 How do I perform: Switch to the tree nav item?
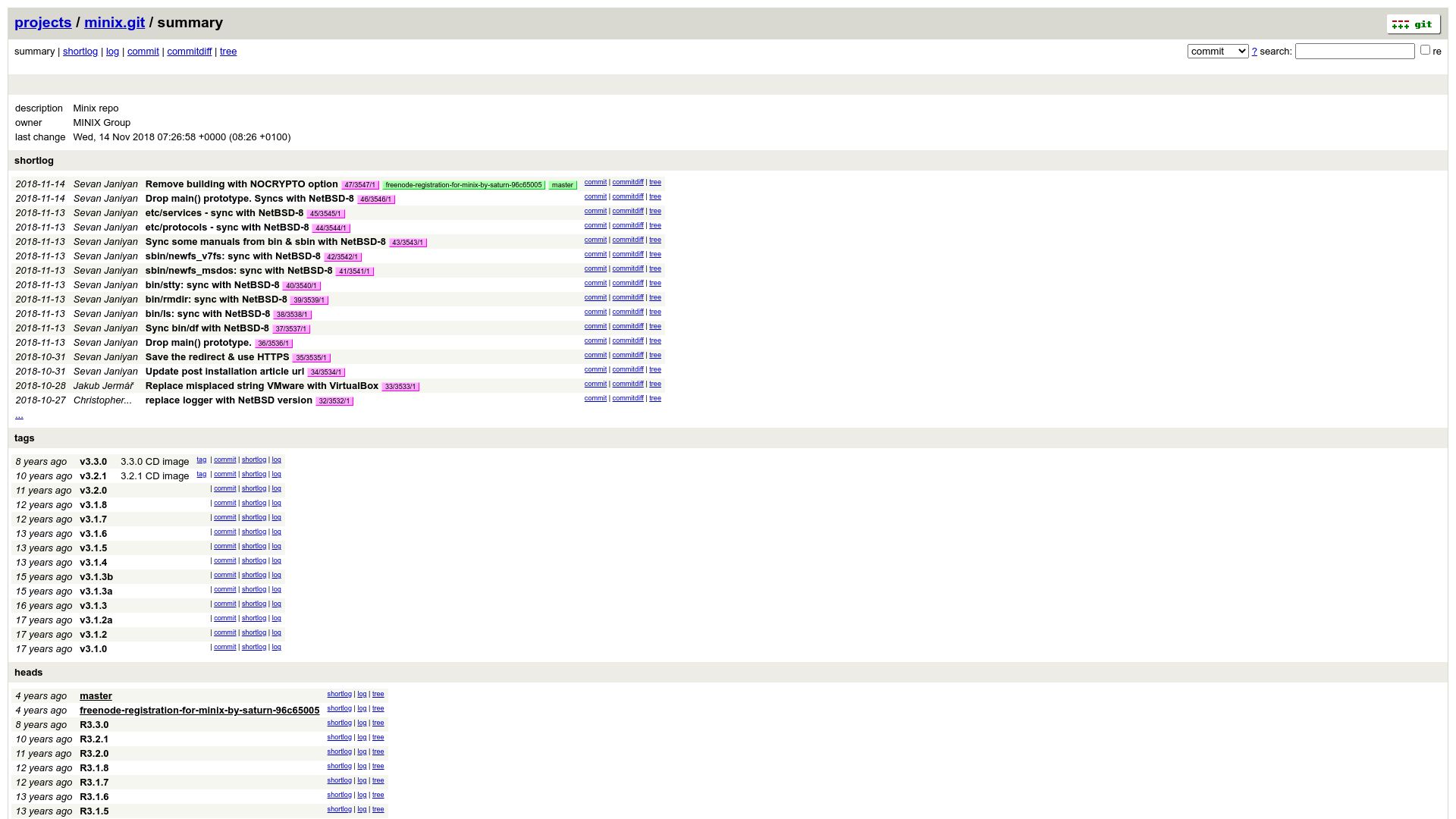coord(228,52)
